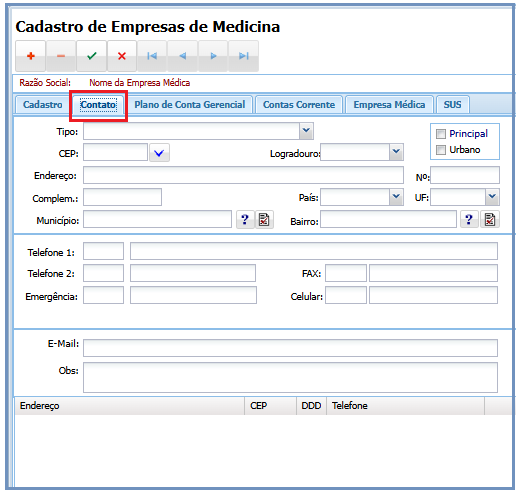Open the Logradouro dropdown list
524x496 pixels.
point(396,152)
